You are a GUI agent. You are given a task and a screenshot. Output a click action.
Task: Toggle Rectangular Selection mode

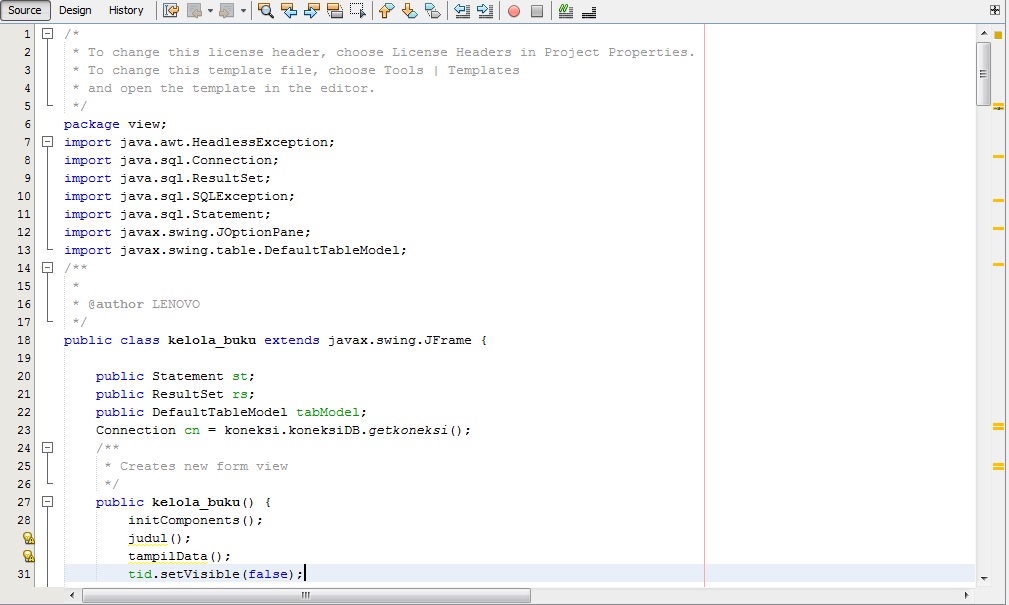click(x=356, y=10)
